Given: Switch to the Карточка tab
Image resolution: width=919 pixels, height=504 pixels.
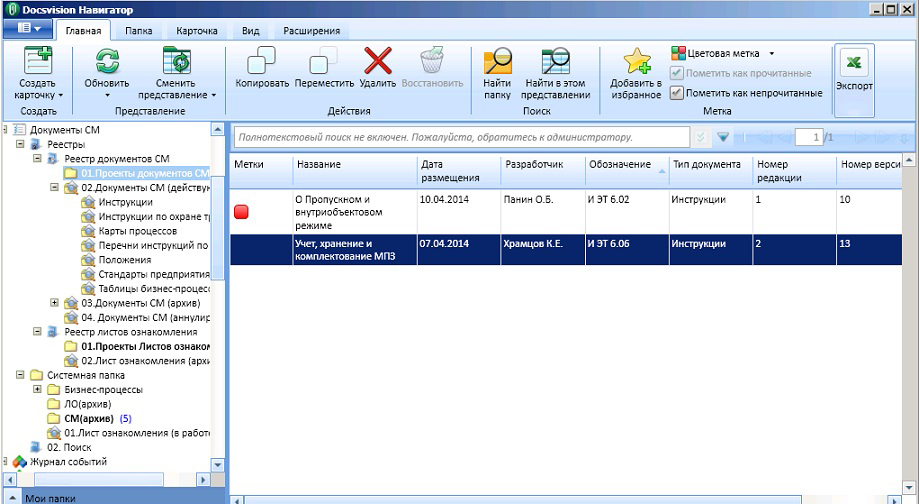Looking at the screenshot, I should point(197,31).
